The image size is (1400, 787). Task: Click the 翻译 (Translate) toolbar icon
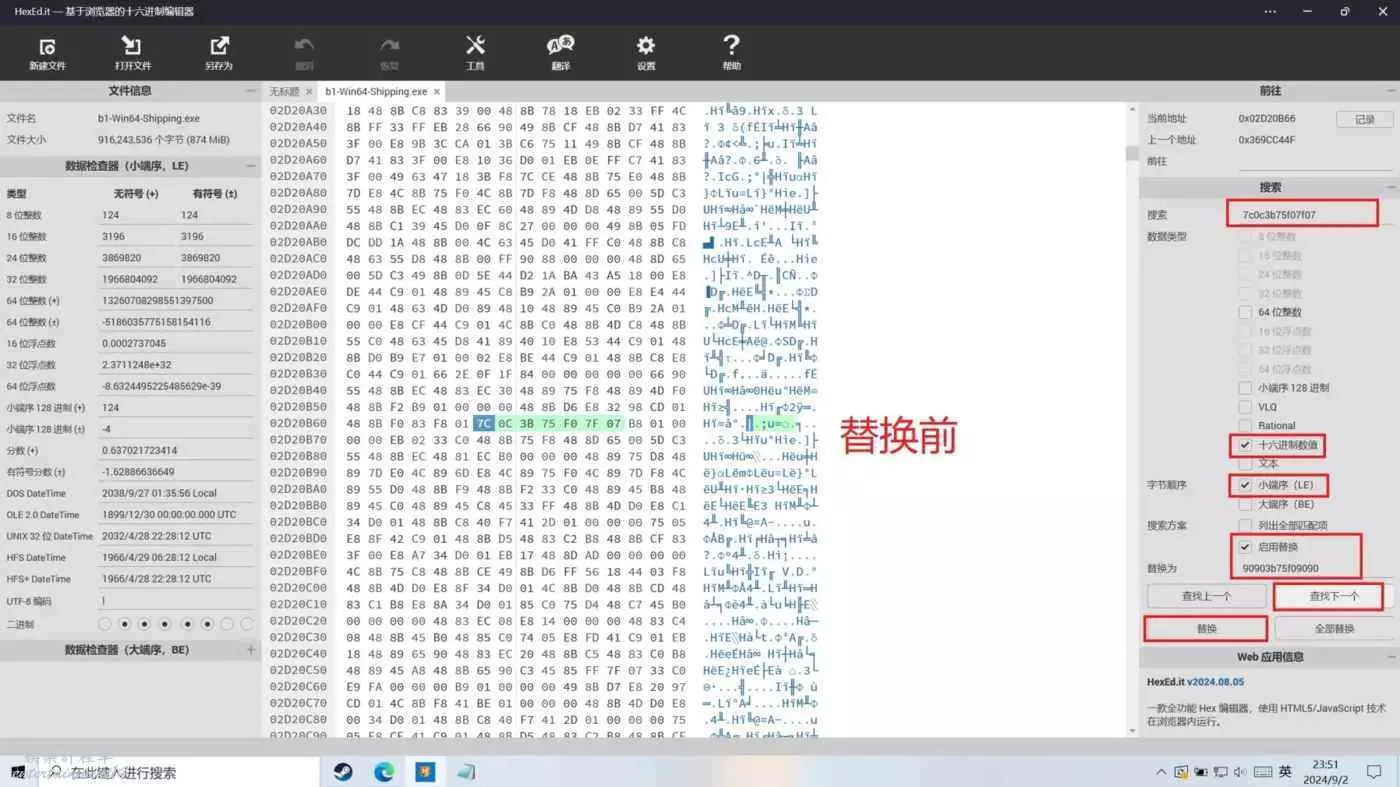[x=560, y=52]
